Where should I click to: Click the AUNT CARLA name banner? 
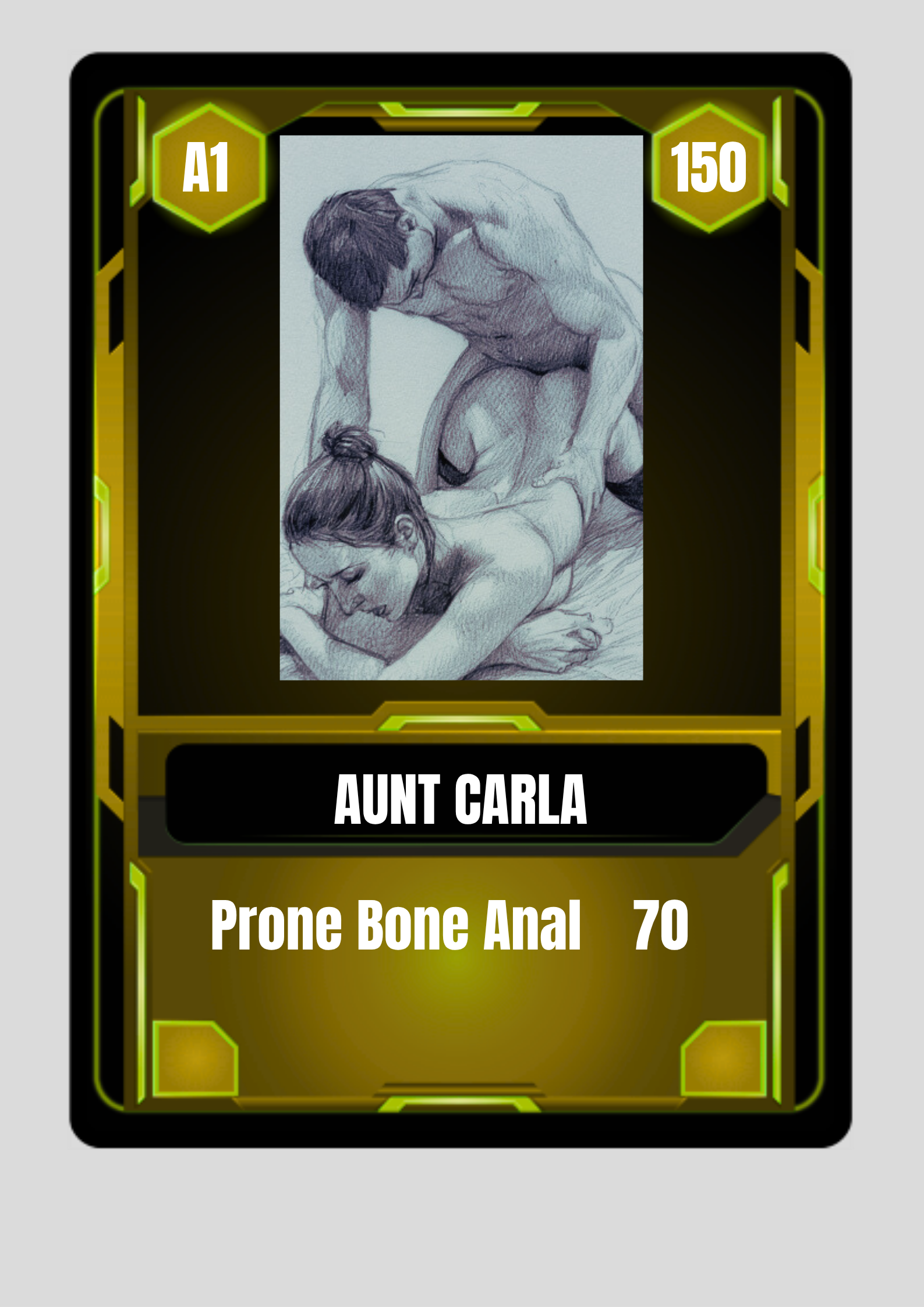(x=466, y=794)
